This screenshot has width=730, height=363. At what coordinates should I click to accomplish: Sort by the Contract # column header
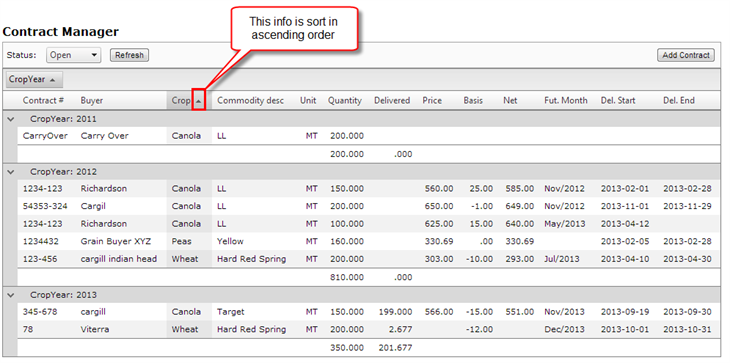pos(43,101)
